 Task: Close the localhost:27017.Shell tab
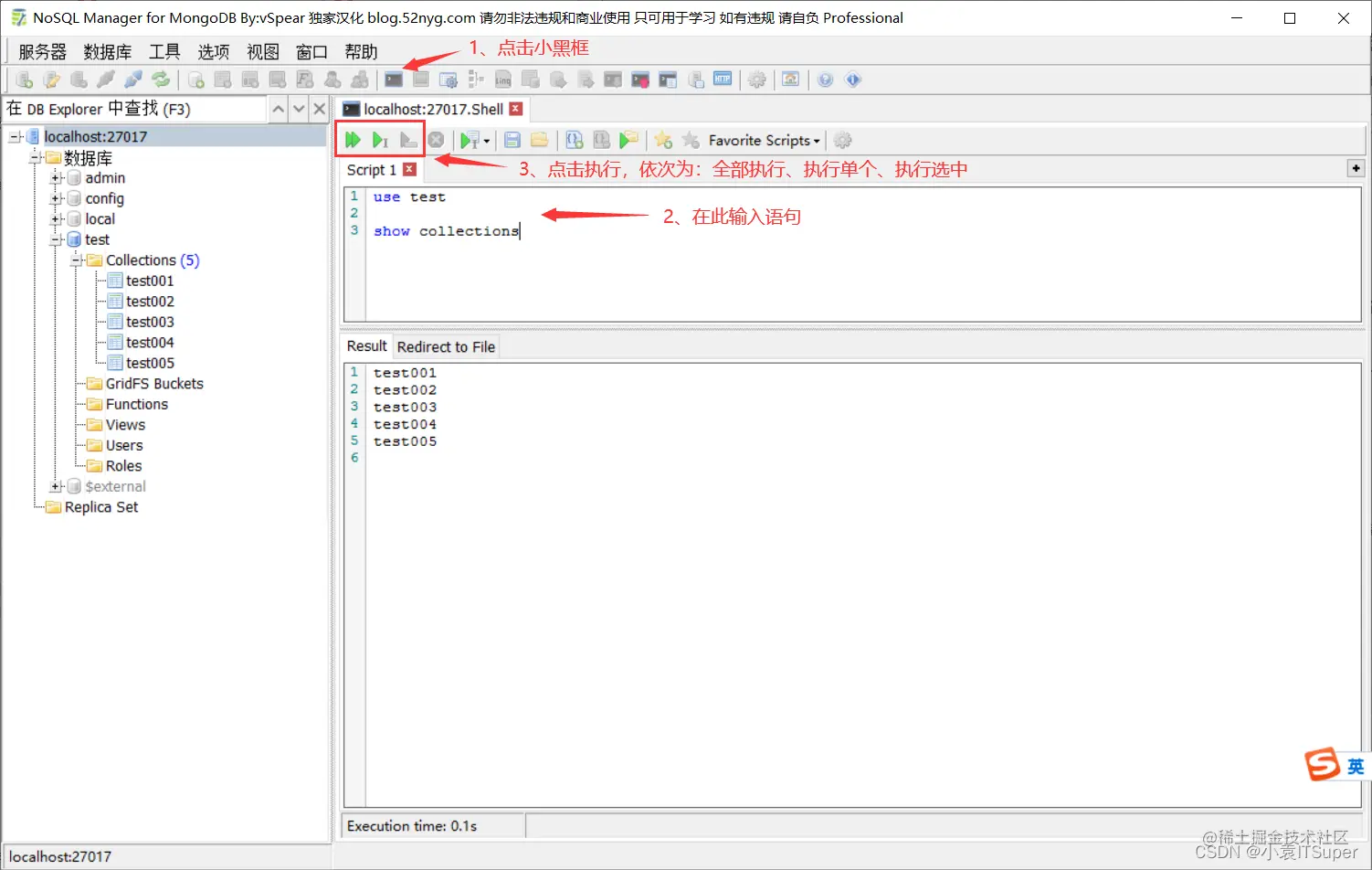click(516, 109)
